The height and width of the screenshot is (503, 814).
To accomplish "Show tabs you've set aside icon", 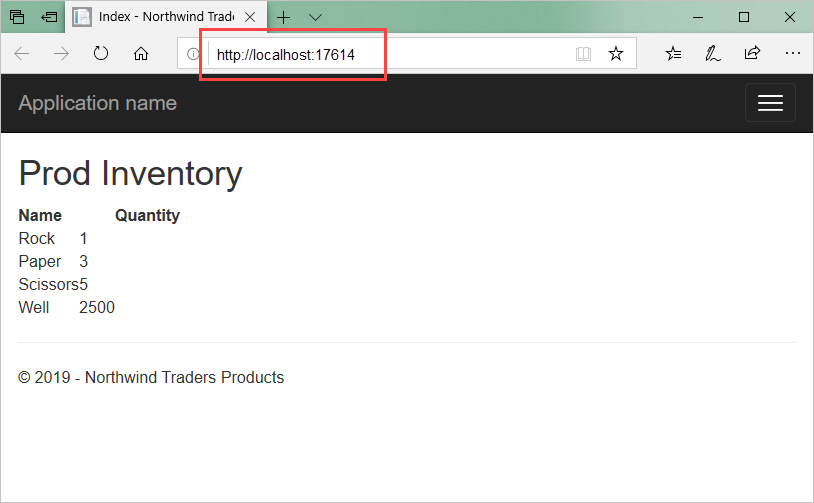I will 17,17.
